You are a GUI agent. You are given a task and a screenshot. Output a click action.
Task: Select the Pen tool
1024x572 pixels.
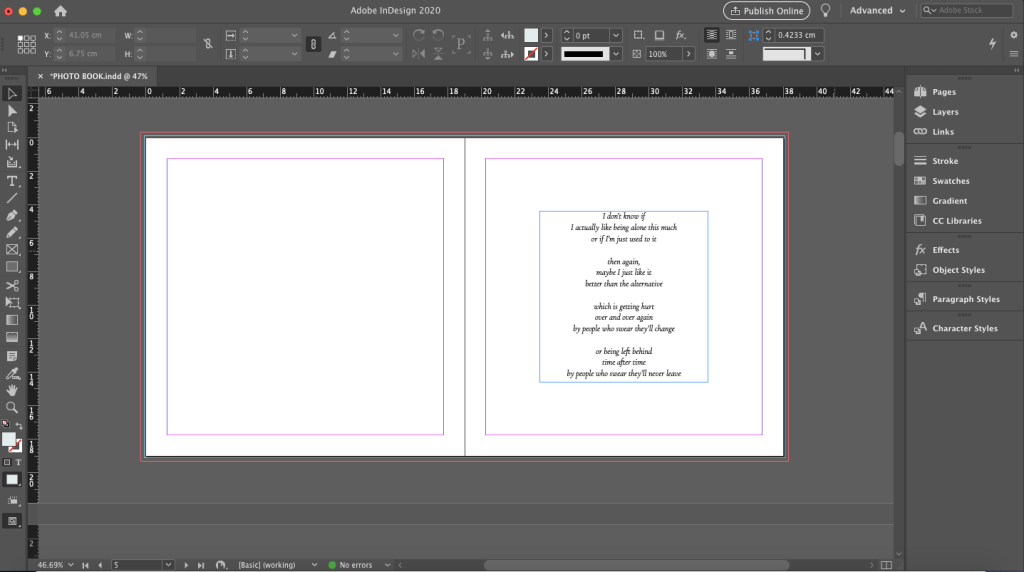click(12, 215)
